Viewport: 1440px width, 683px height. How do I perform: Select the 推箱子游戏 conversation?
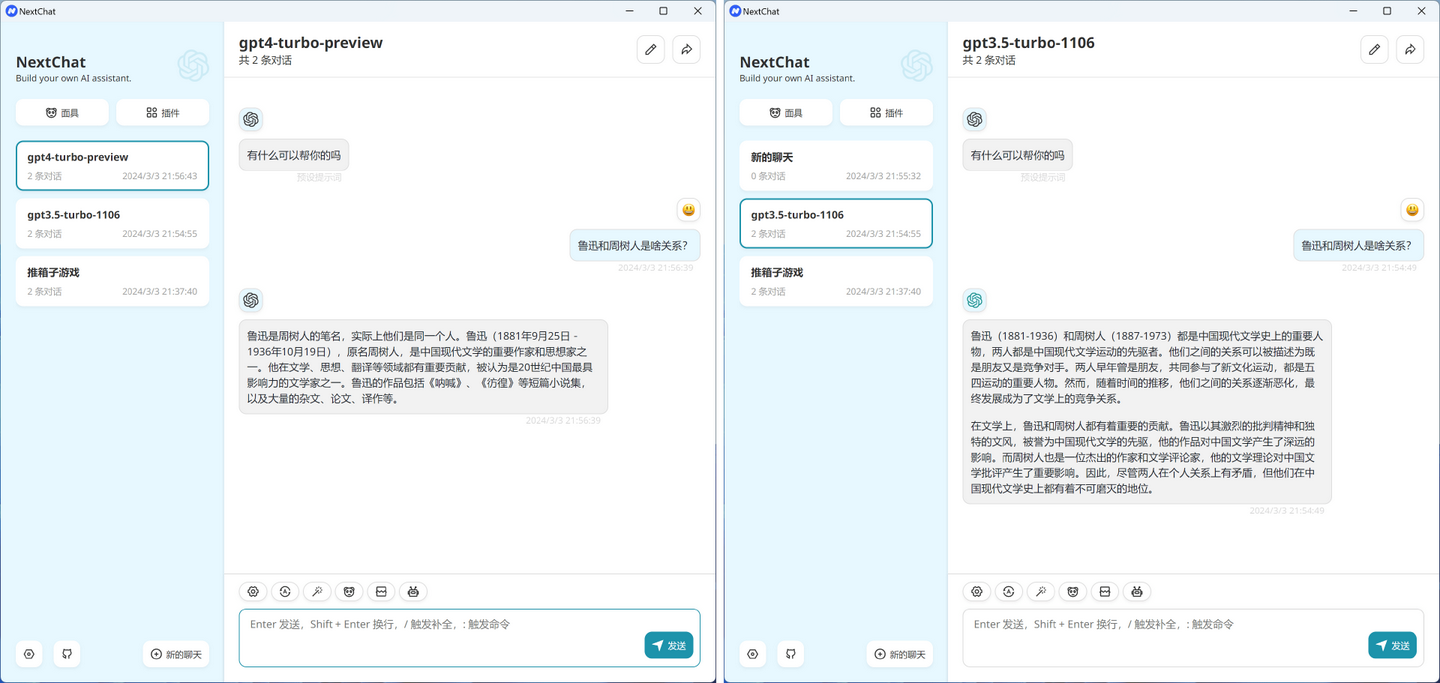(x=112, y=281)
